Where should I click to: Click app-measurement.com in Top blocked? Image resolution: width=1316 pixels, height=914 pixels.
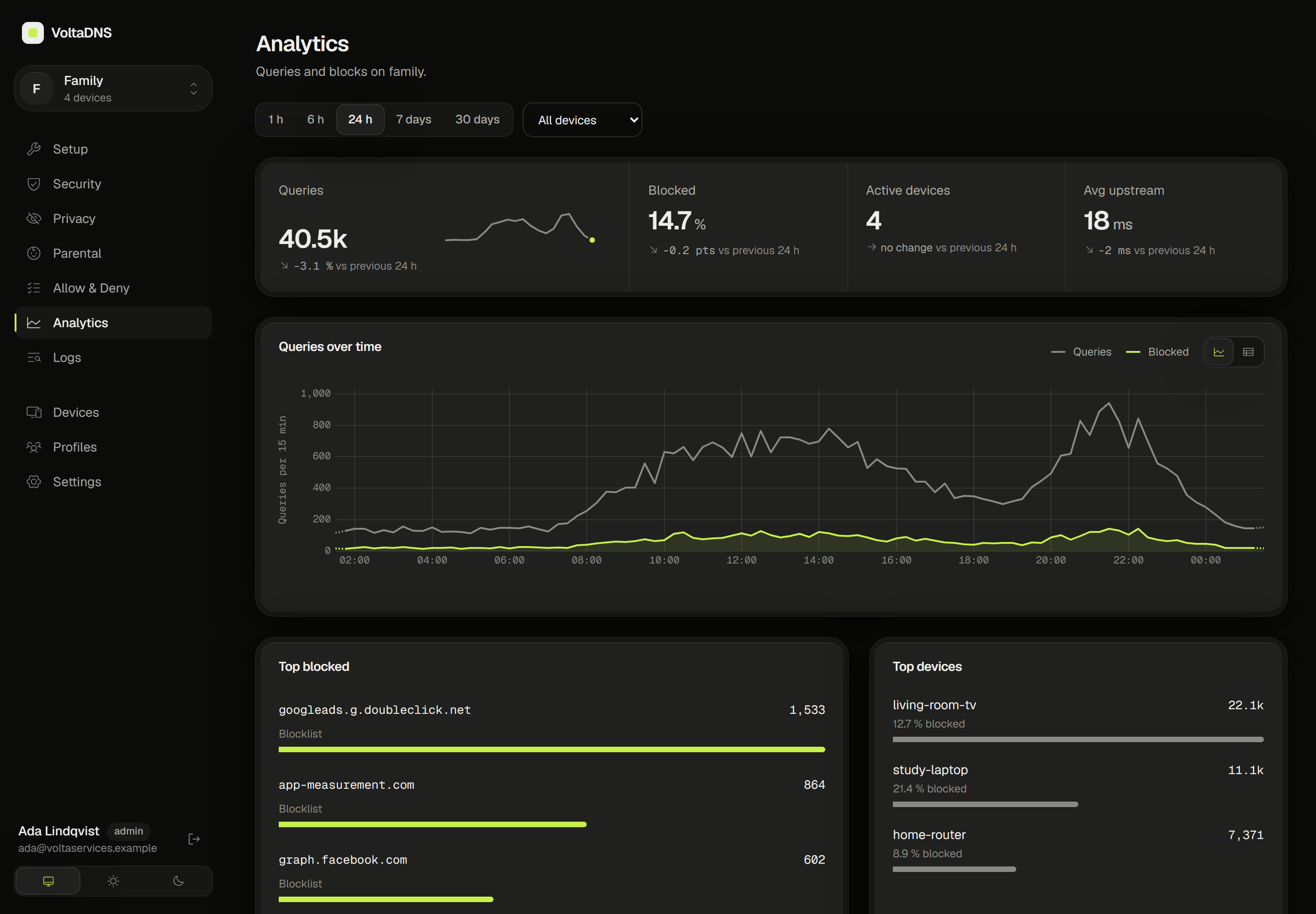click(346, 785)
